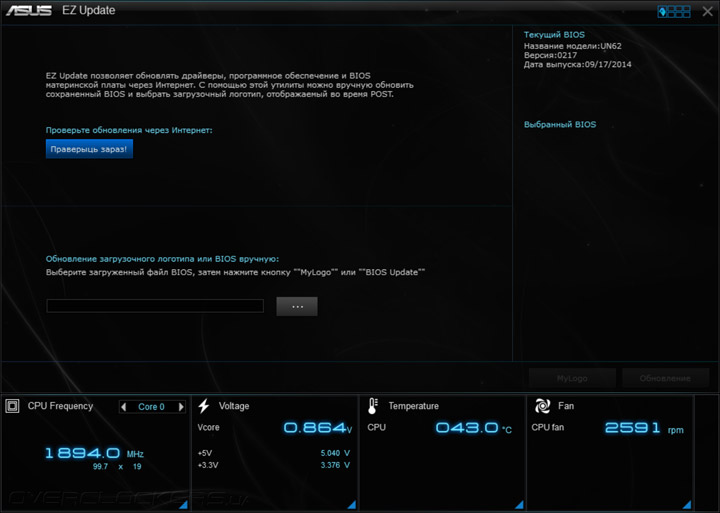The image size is (720, 513).
Task: Open file browser with the ... button
Action: [x=297, y=306]
